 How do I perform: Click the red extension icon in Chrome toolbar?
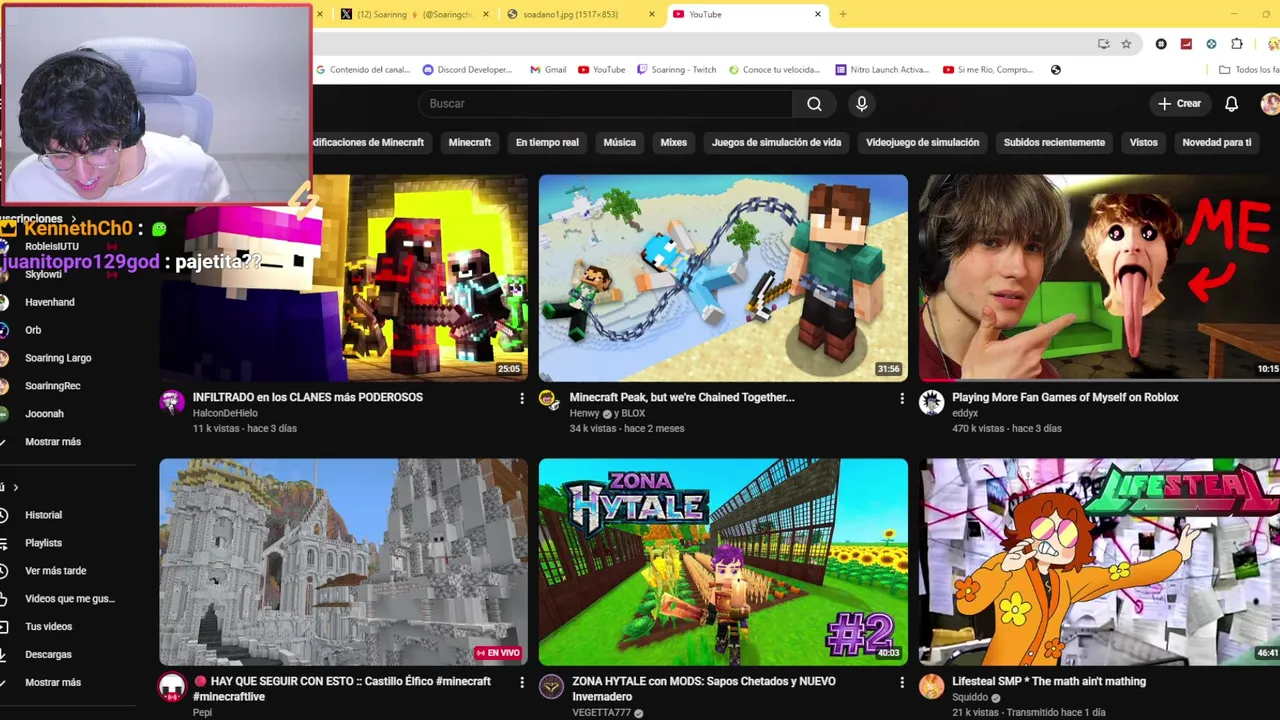coord(1186,44)
